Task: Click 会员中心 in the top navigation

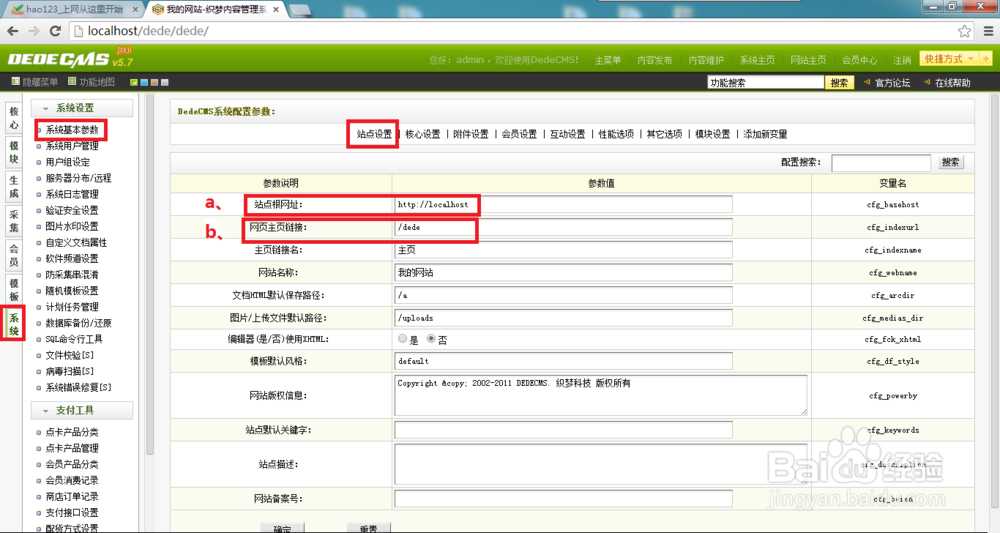Action: click(859, 60)
